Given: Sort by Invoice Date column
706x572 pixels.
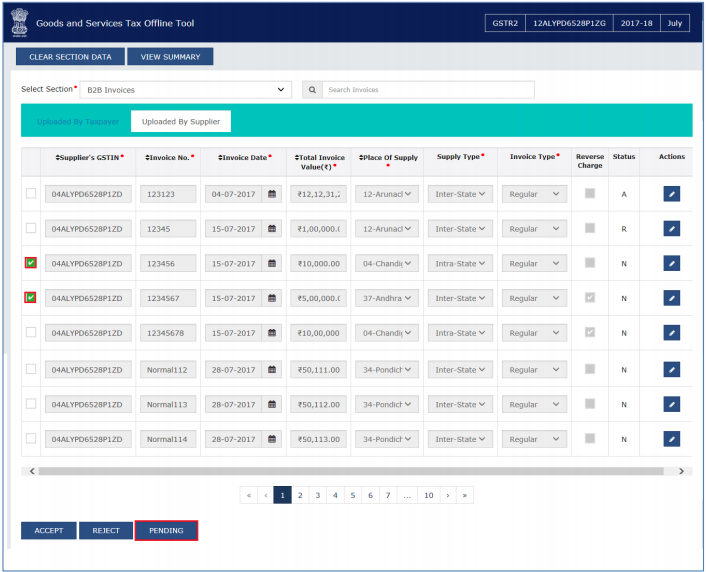Looking at the screenshot, I should 244,158.
